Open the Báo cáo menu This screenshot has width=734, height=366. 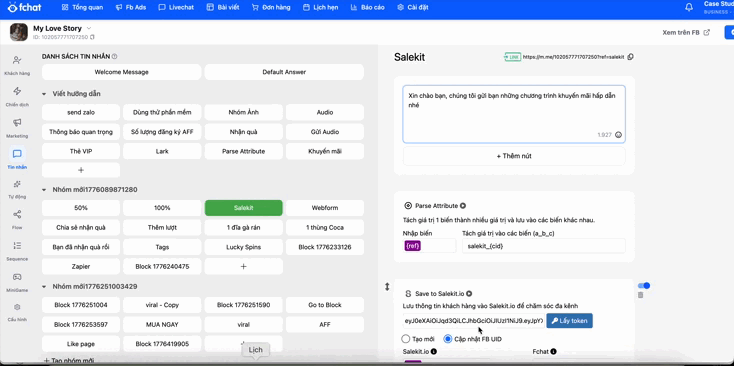point(367,7)
